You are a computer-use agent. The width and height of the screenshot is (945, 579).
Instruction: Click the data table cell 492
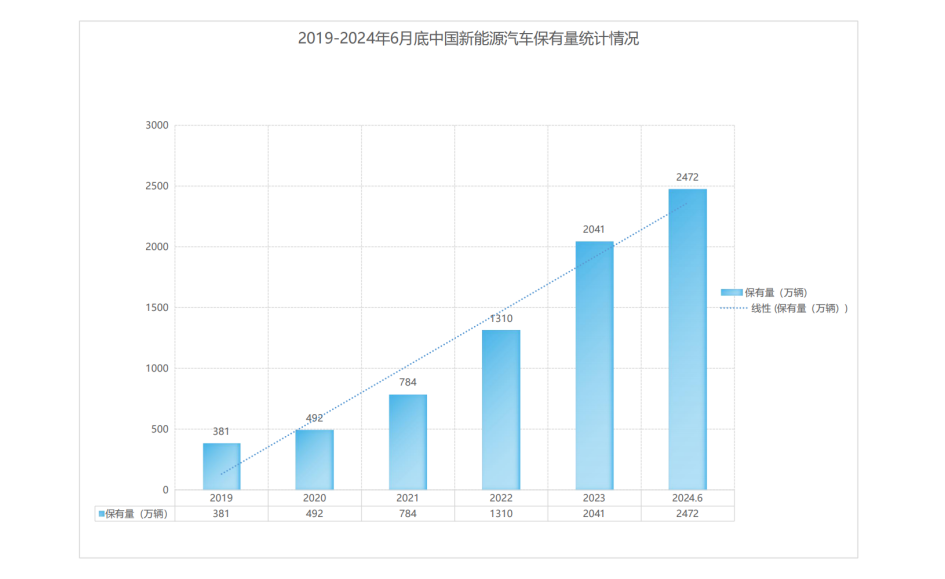[315, 514]
